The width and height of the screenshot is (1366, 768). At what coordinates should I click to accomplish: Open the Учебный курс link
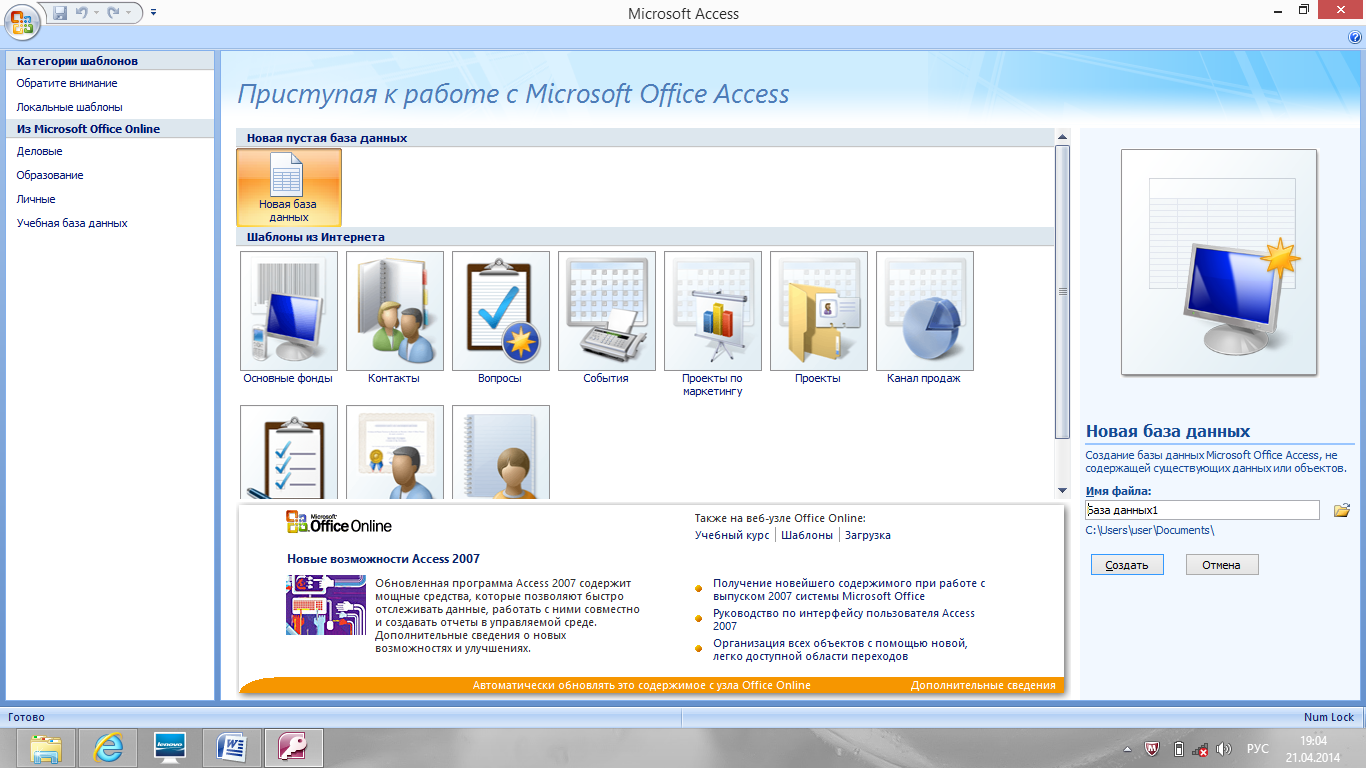(732, 535)
